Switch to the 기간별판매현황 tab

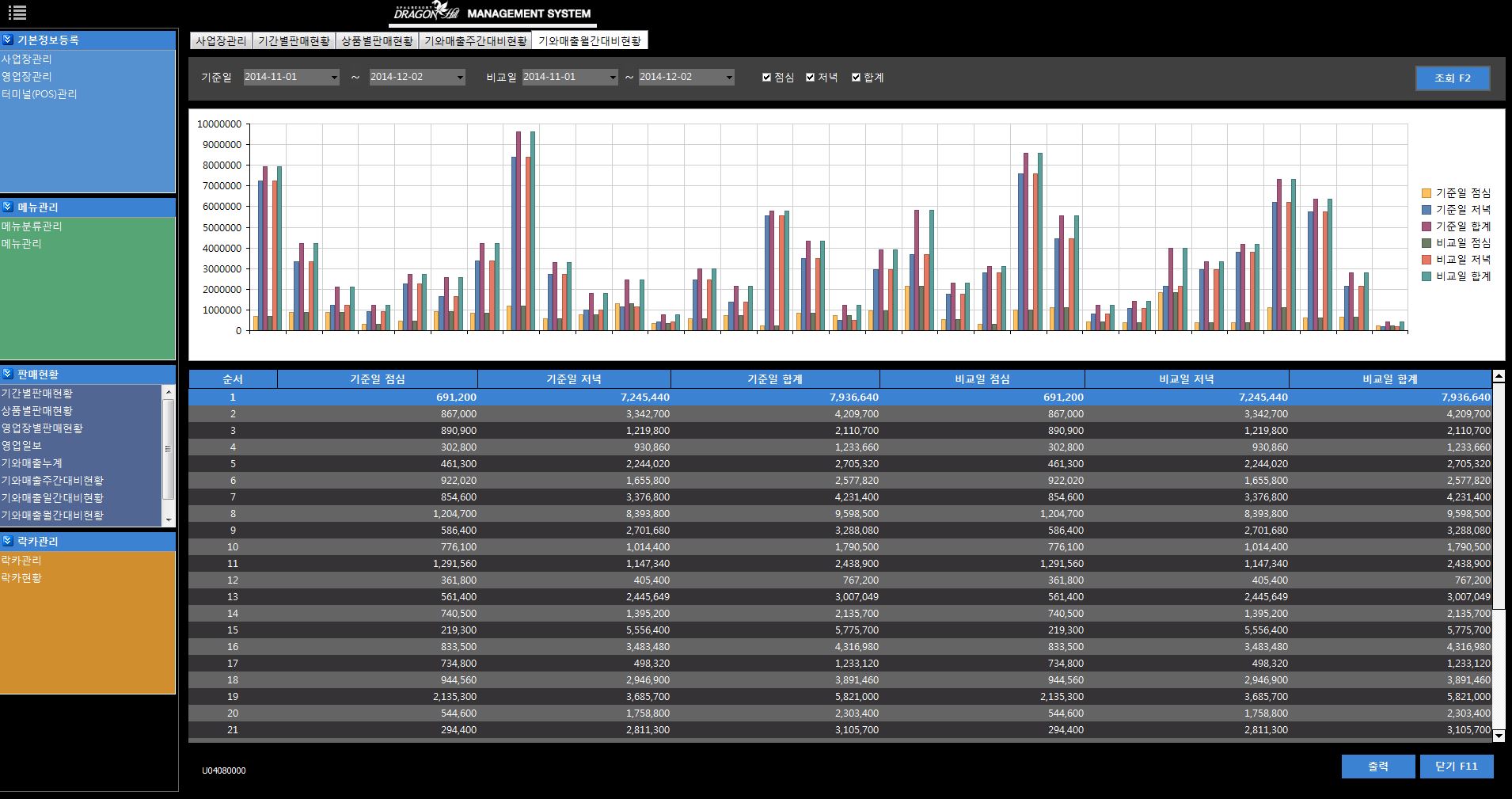tap(294, 40)
